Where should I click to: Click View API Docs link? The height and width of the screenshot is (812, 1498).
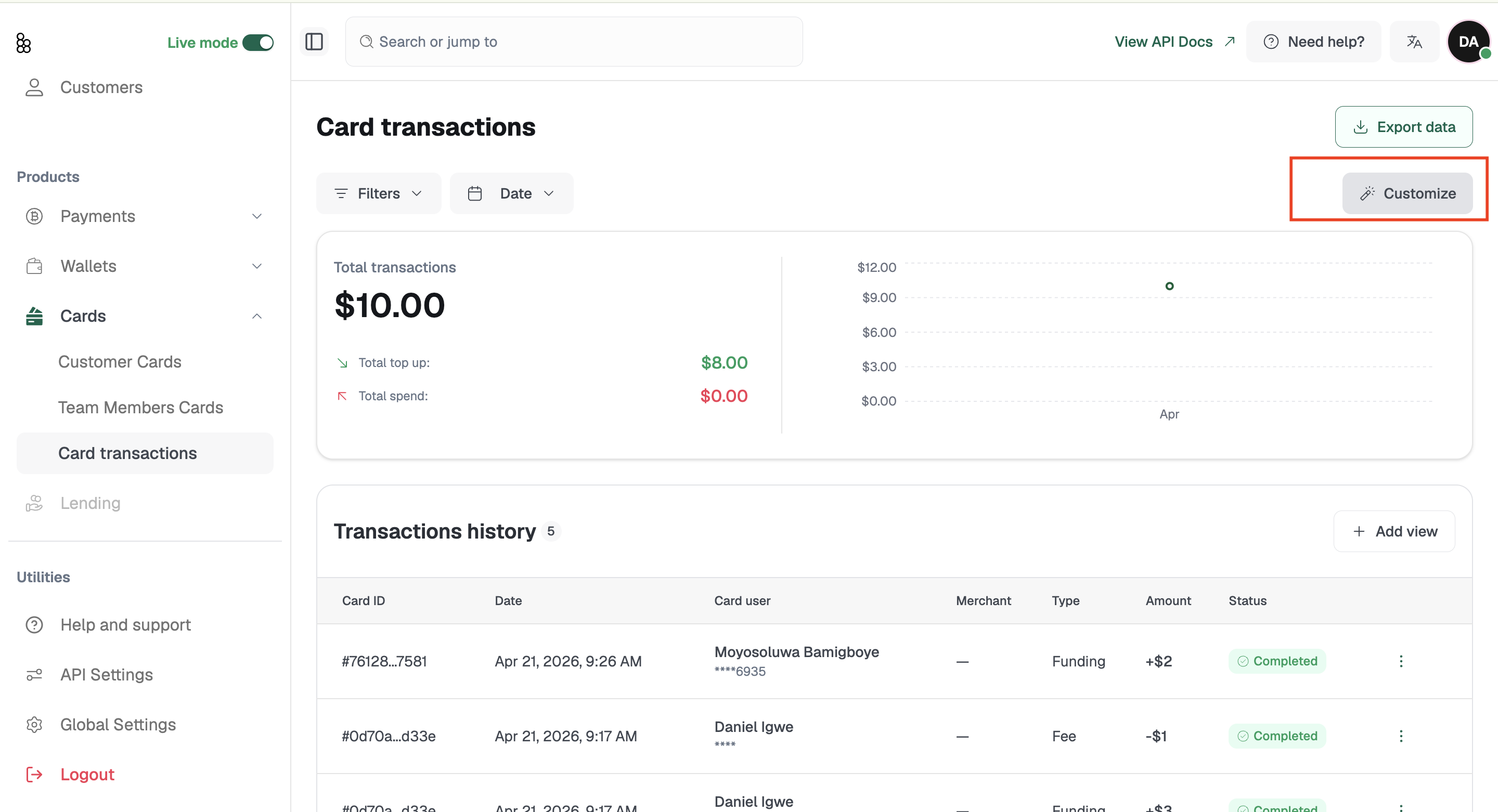[1174, 42]
